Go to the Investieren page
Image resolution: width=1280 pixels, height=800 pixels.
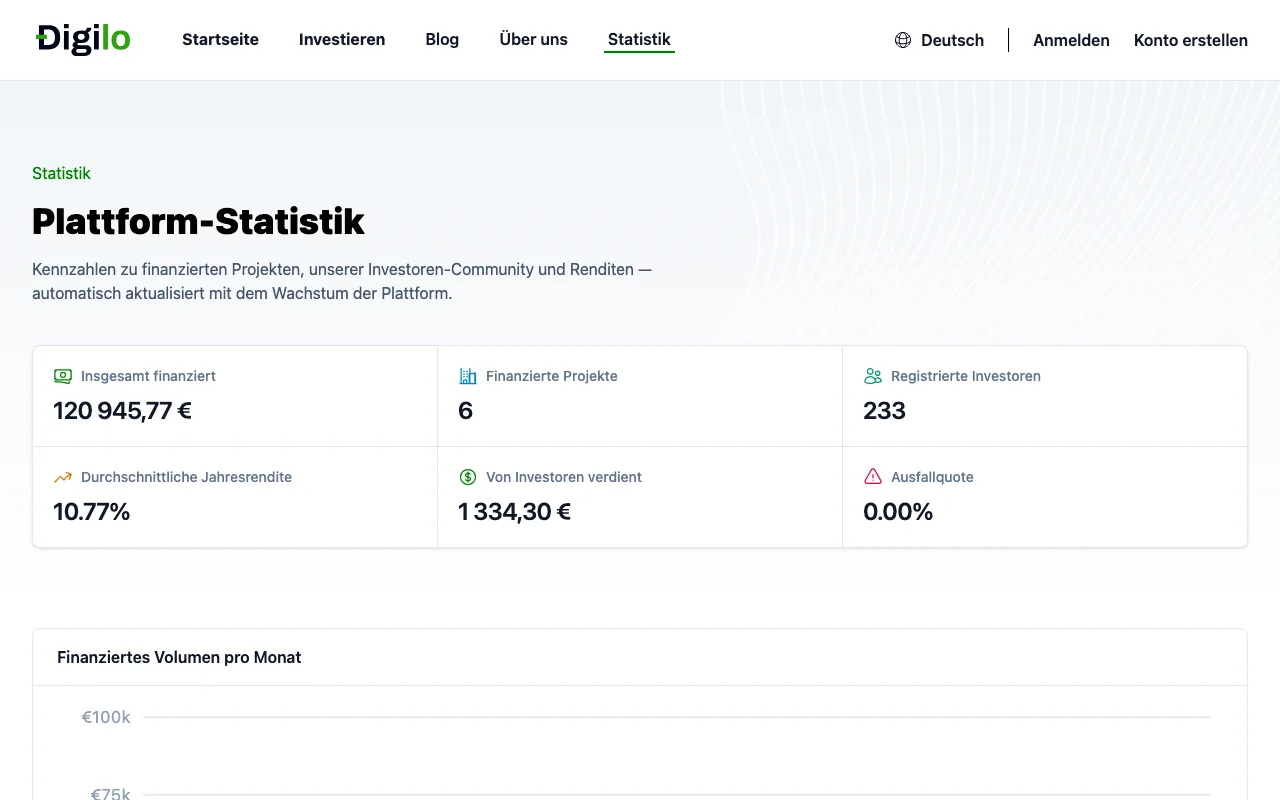tap(342, 40)
